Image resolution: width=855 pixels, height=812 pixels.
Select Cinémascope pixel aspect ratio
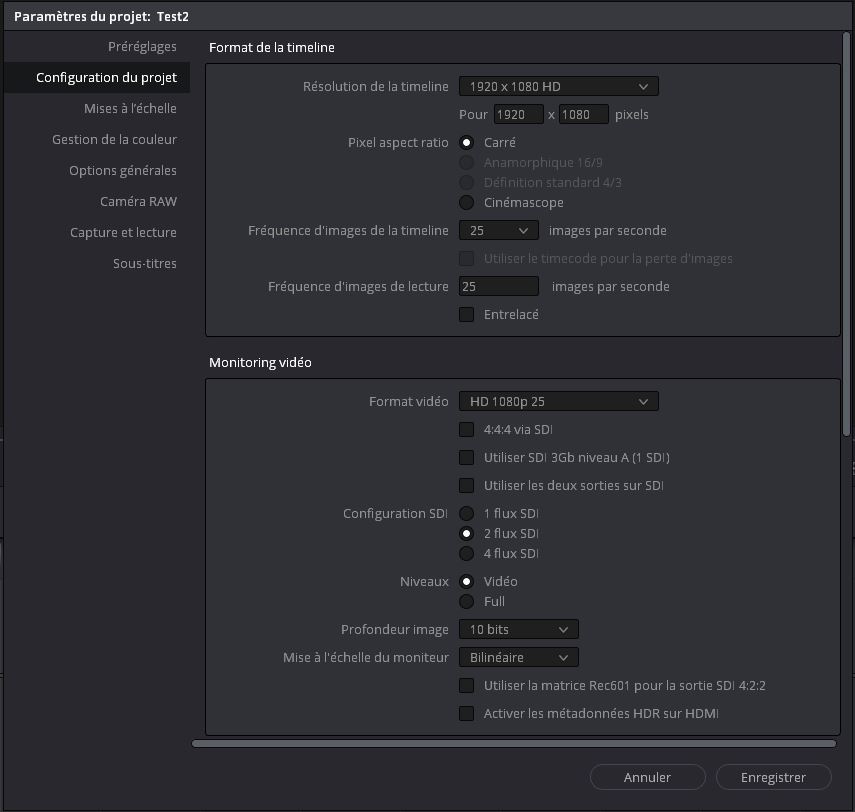click(466, 203)
